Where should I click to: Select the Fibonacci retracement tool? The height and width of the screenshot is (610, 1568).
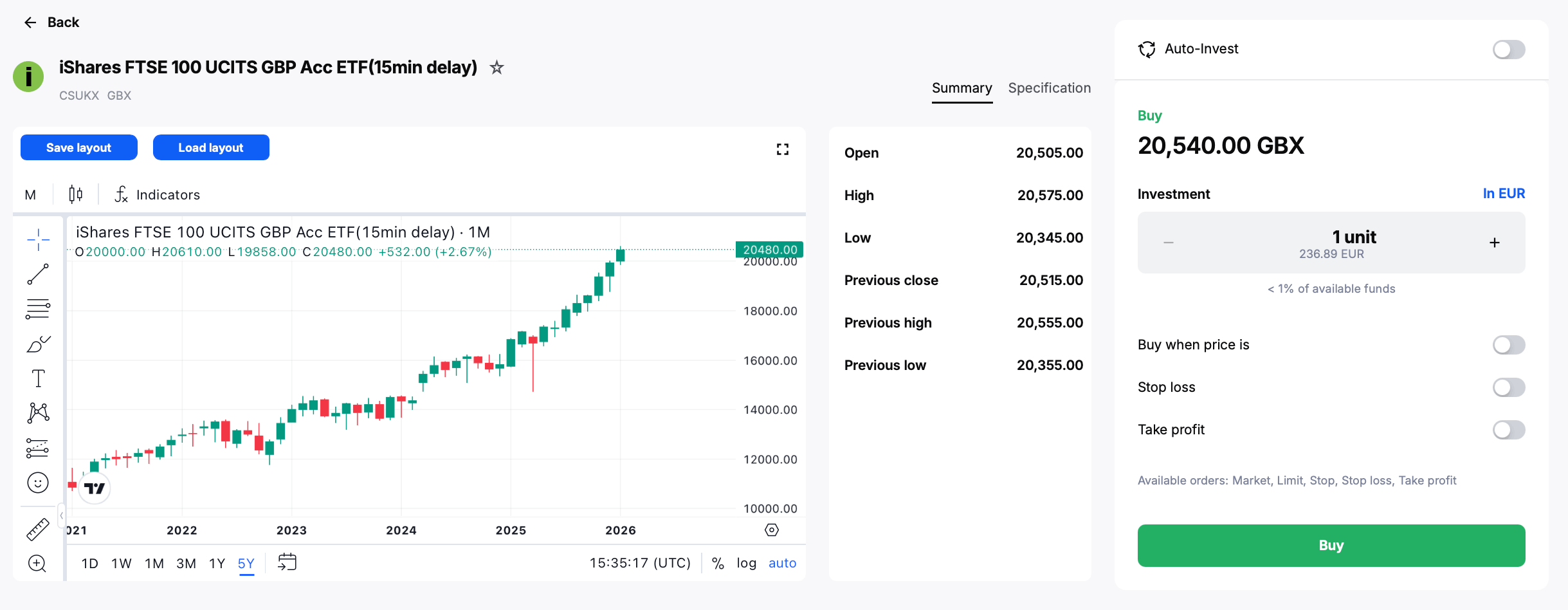(x=38, y=309)
